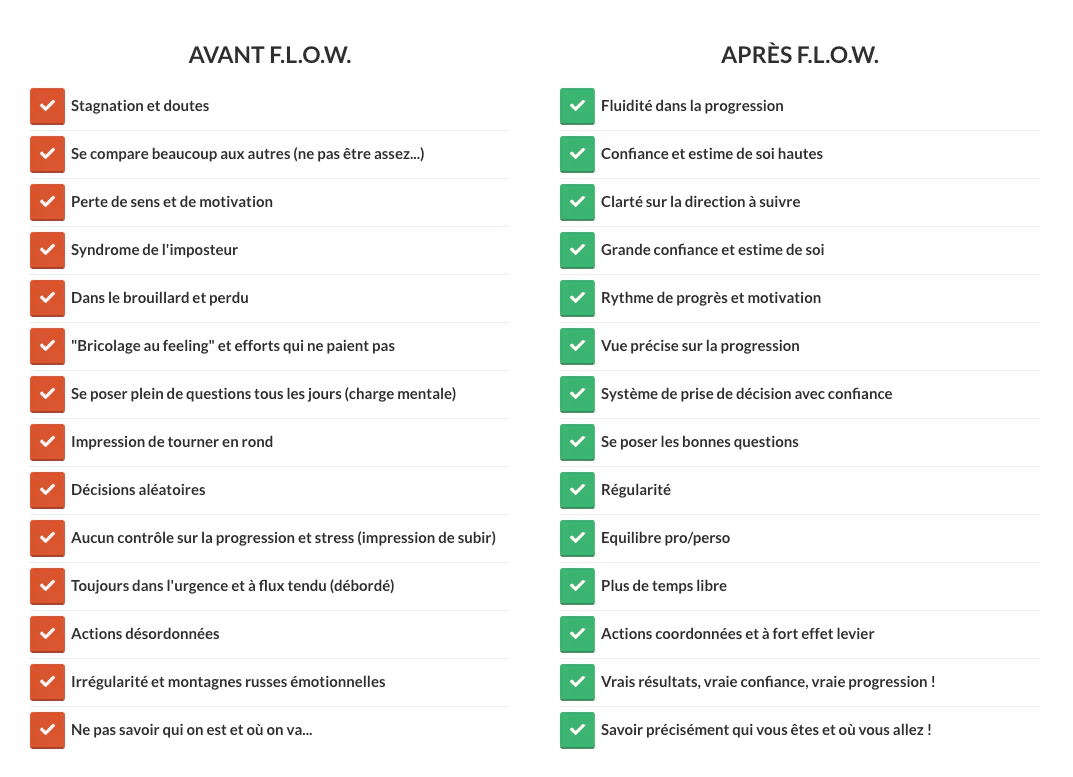The width and height of the screenshot is (1073, 777).
Task: Click the green check icon next to "Régularité"
Action: 577,490
